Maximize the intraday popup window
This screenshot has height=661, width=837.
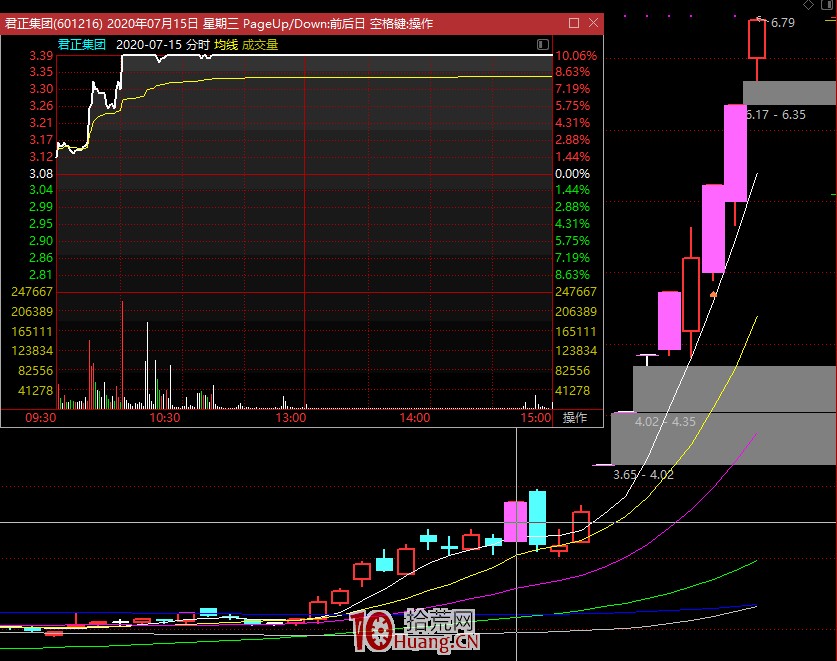click(x=574, y=23)
